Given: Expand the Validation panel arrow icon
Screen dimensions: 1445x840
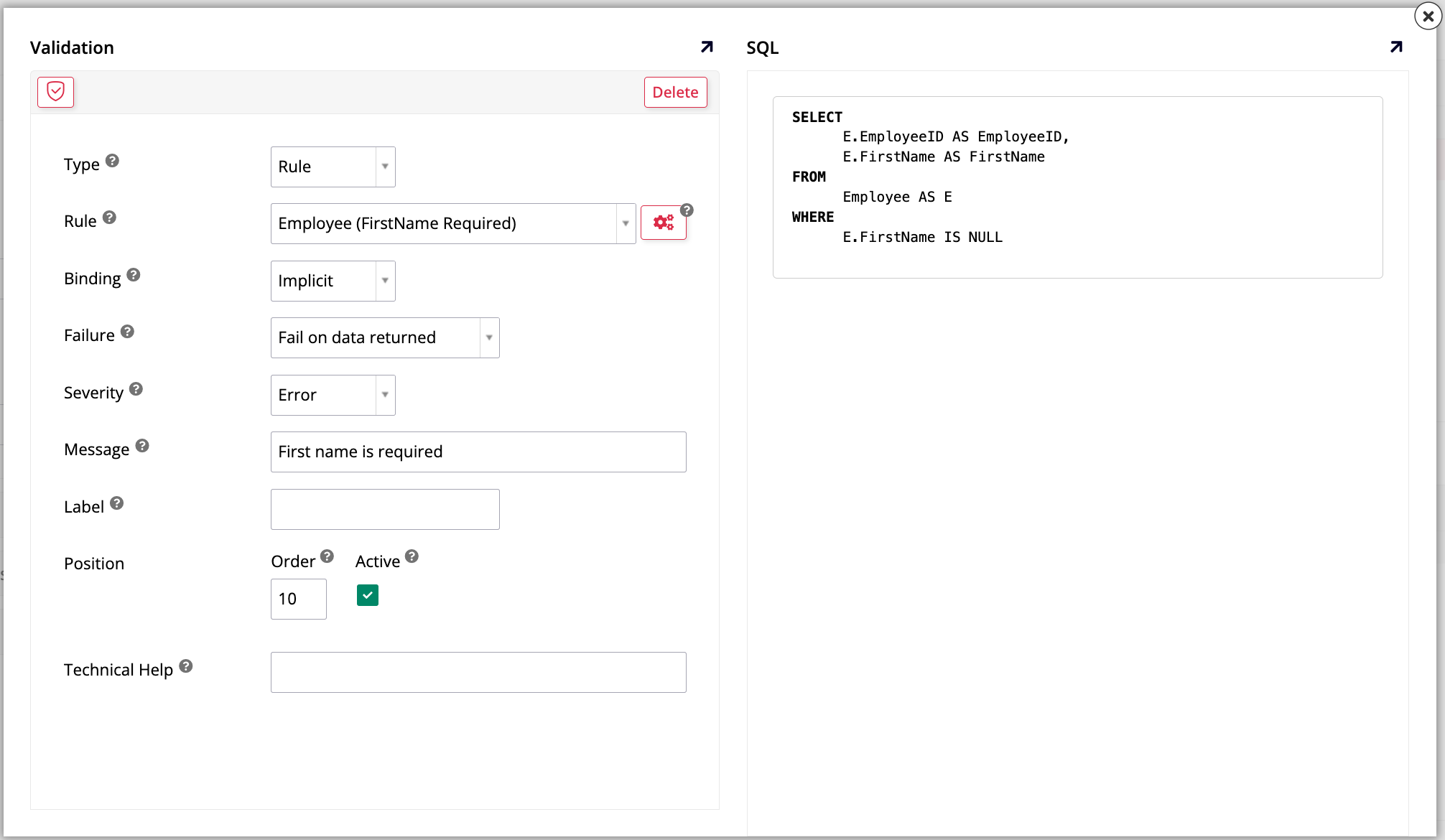Looking at the screenshot, I should [x=707, y=47].
